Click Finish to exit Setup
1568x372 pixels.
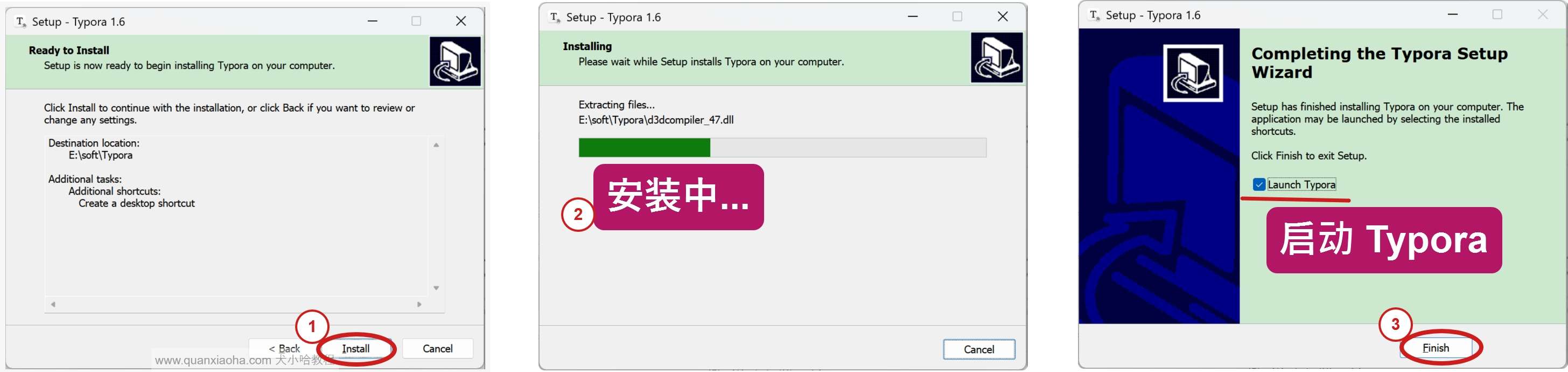[1436, 348]
